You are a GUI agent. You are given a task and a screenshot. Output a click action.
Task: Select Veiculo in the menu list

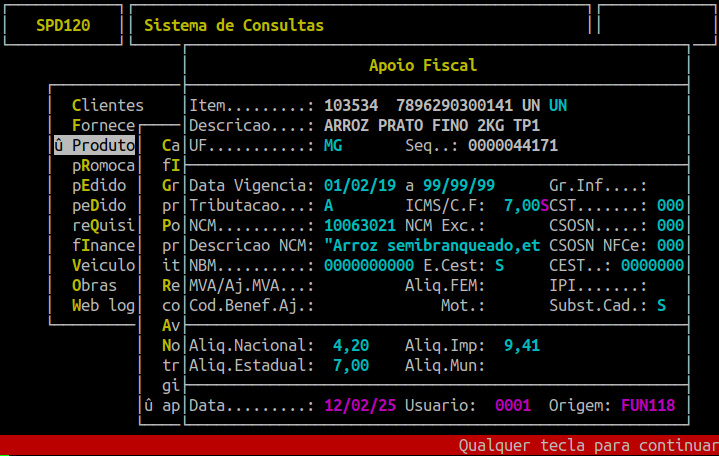point(103,266)
